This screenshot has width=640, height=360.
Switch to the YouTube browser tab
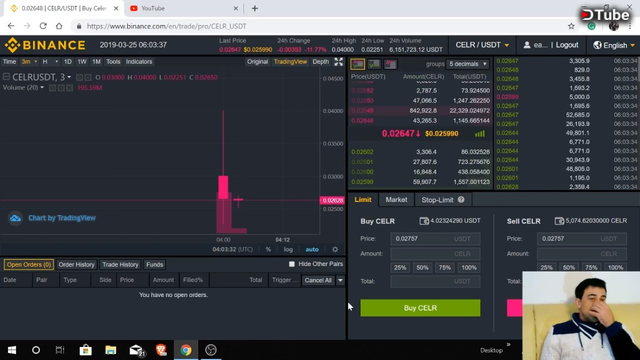coord(184,8)
